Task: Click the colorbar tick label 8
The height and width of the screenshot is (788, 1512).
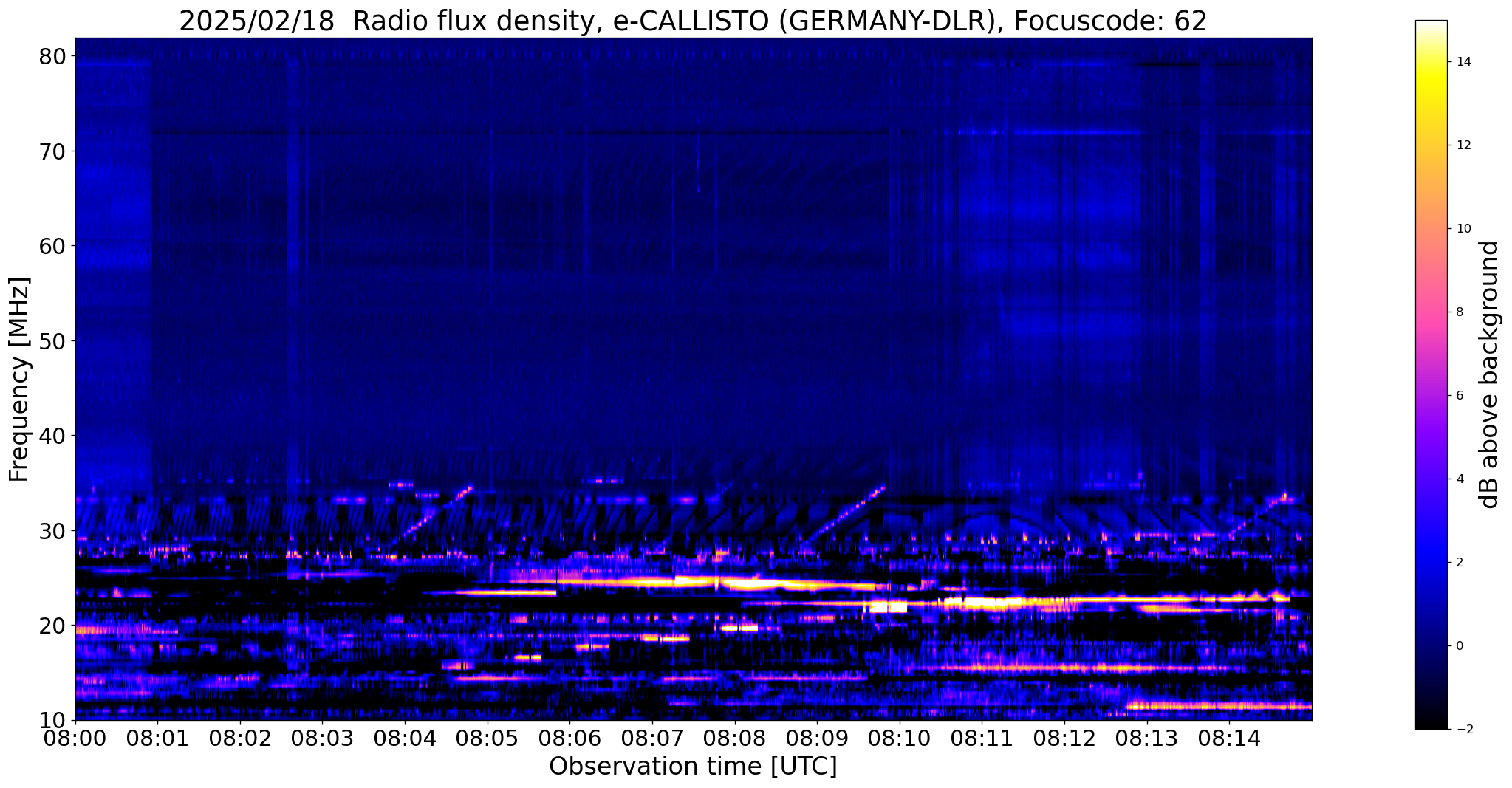Action: [1460, 312]
